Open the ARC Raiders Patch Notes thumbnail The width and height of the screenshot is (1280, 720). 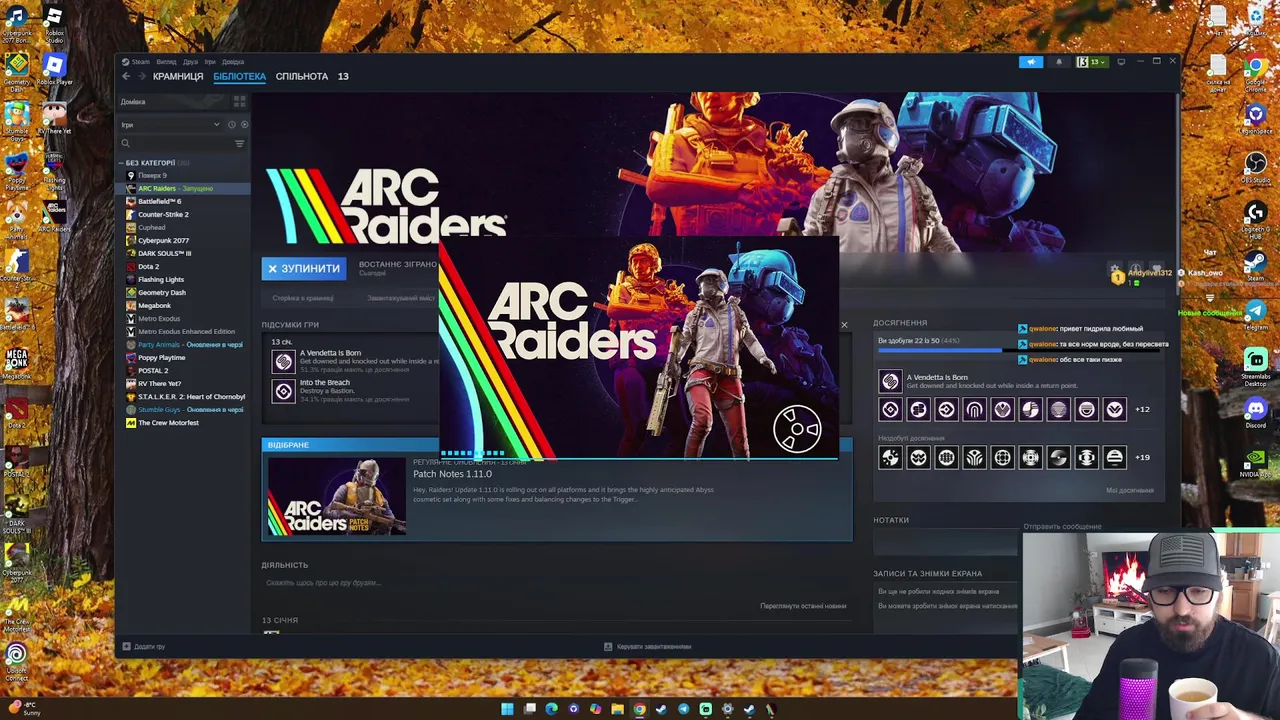coord(337,497)
